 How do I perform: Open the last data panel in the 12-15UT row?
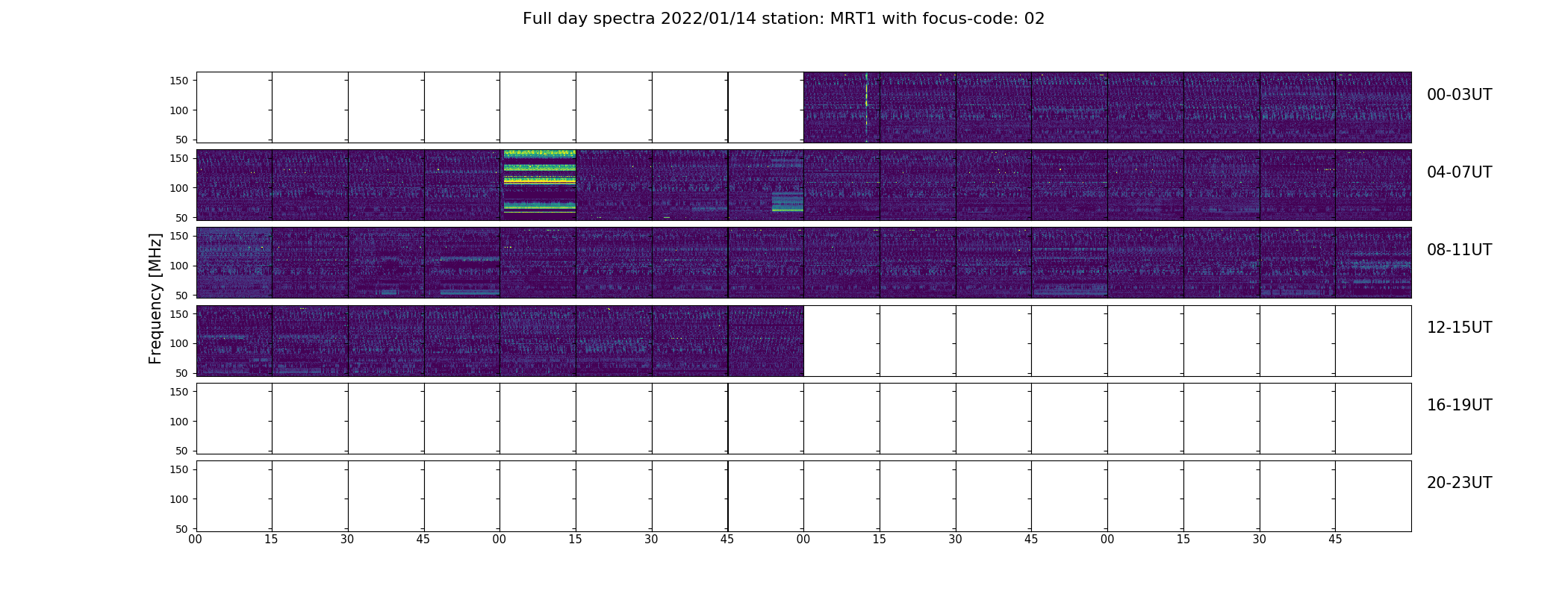[x=766, y=340]
